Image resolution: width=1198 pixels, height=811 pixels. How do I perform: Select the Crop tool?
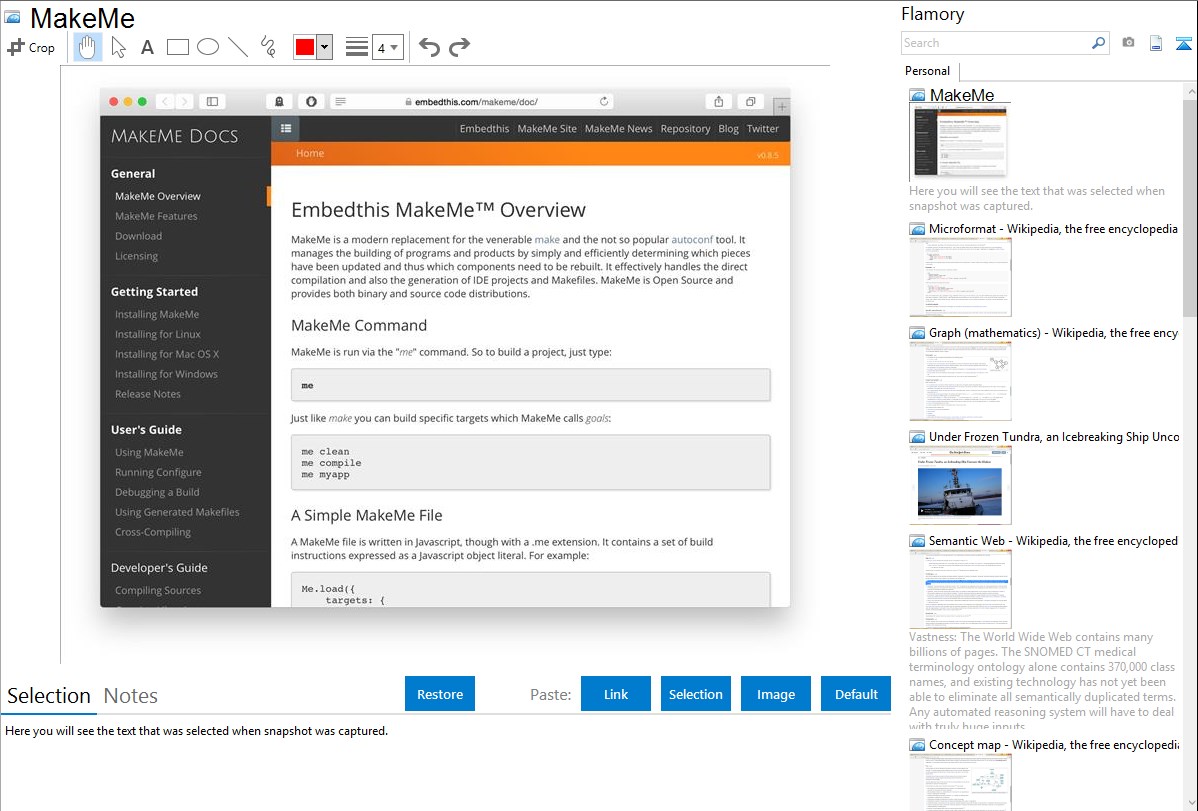(x=31, y=47)
